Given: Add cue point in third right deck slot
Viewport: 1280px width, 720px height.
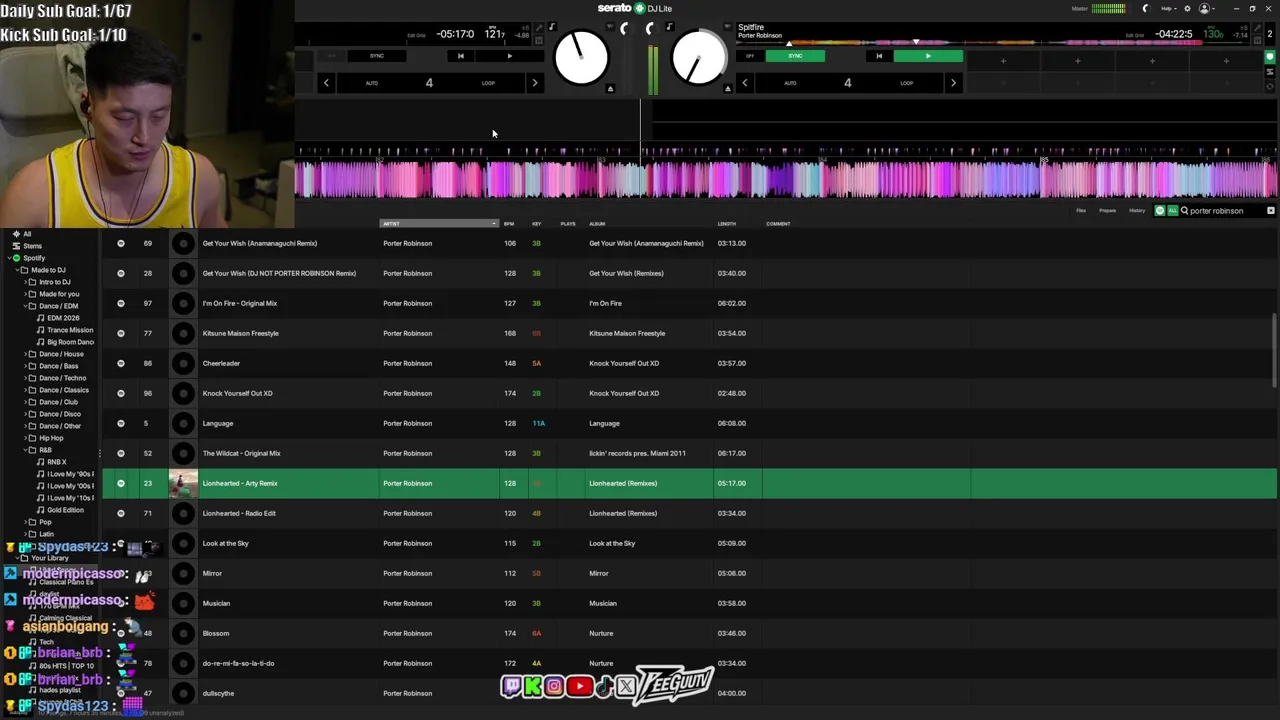Looking at the screenshot, I should pyautogui.click(x=1152, y=61).
